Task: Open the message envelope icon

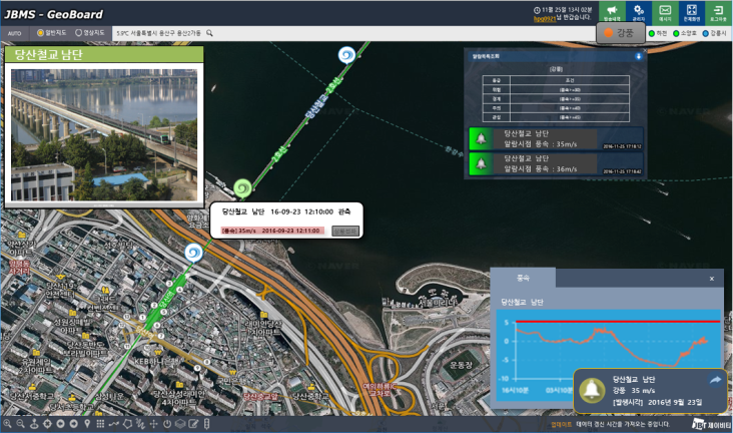Action: (x=665, y=12)
